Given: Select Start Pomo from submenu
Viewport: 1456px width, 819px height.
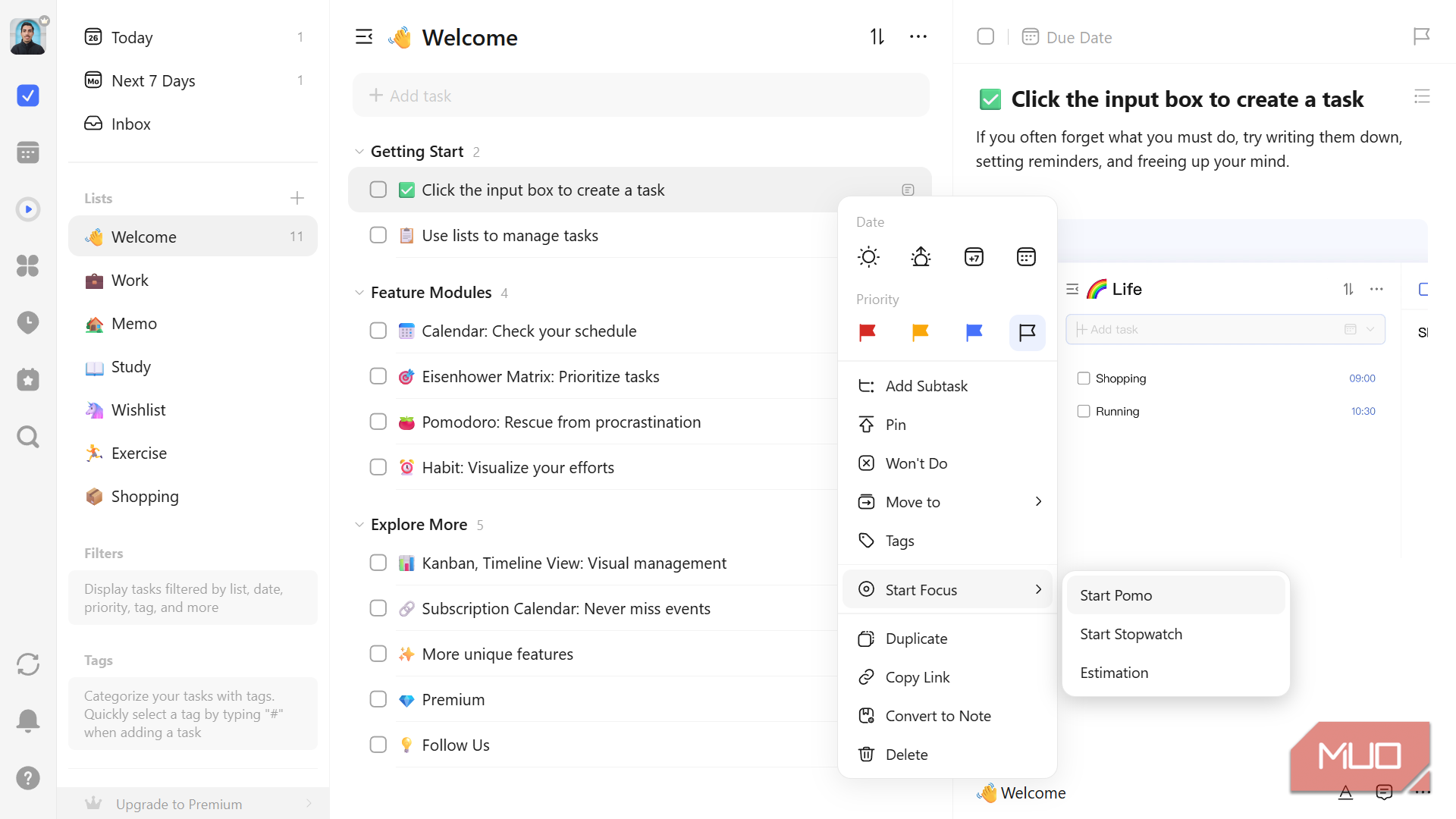Looking at the screenshot, I should pyautogui.click(x=1176, y=595).
